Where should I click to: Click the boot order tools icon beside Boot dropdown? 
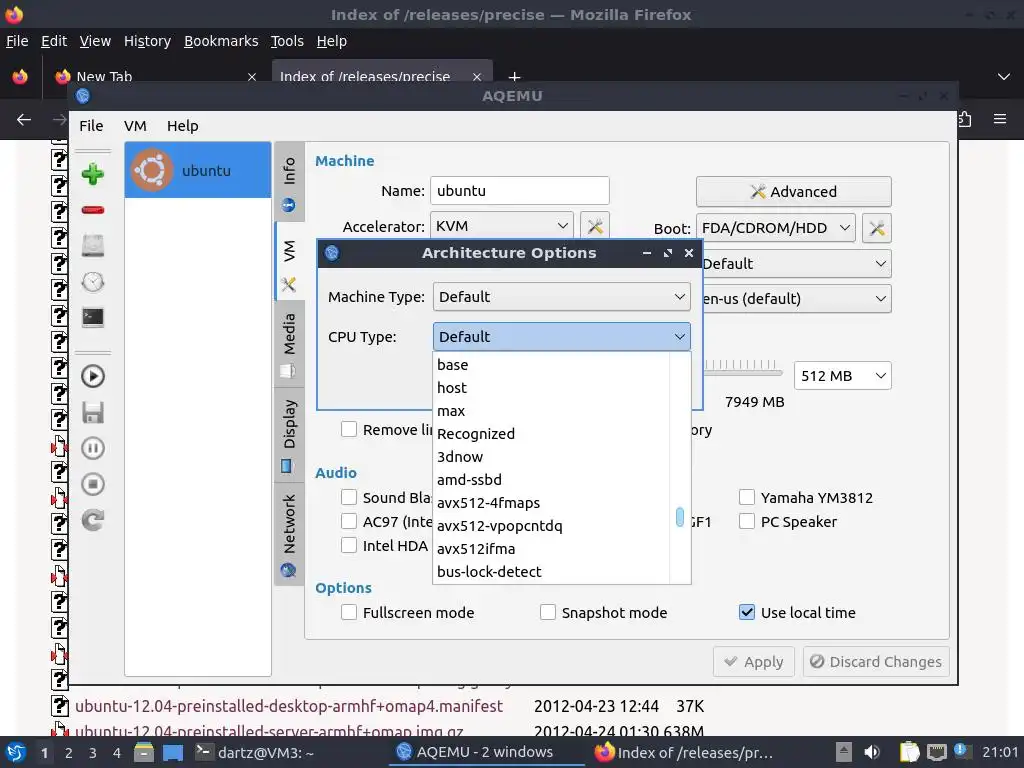point(876,228)
